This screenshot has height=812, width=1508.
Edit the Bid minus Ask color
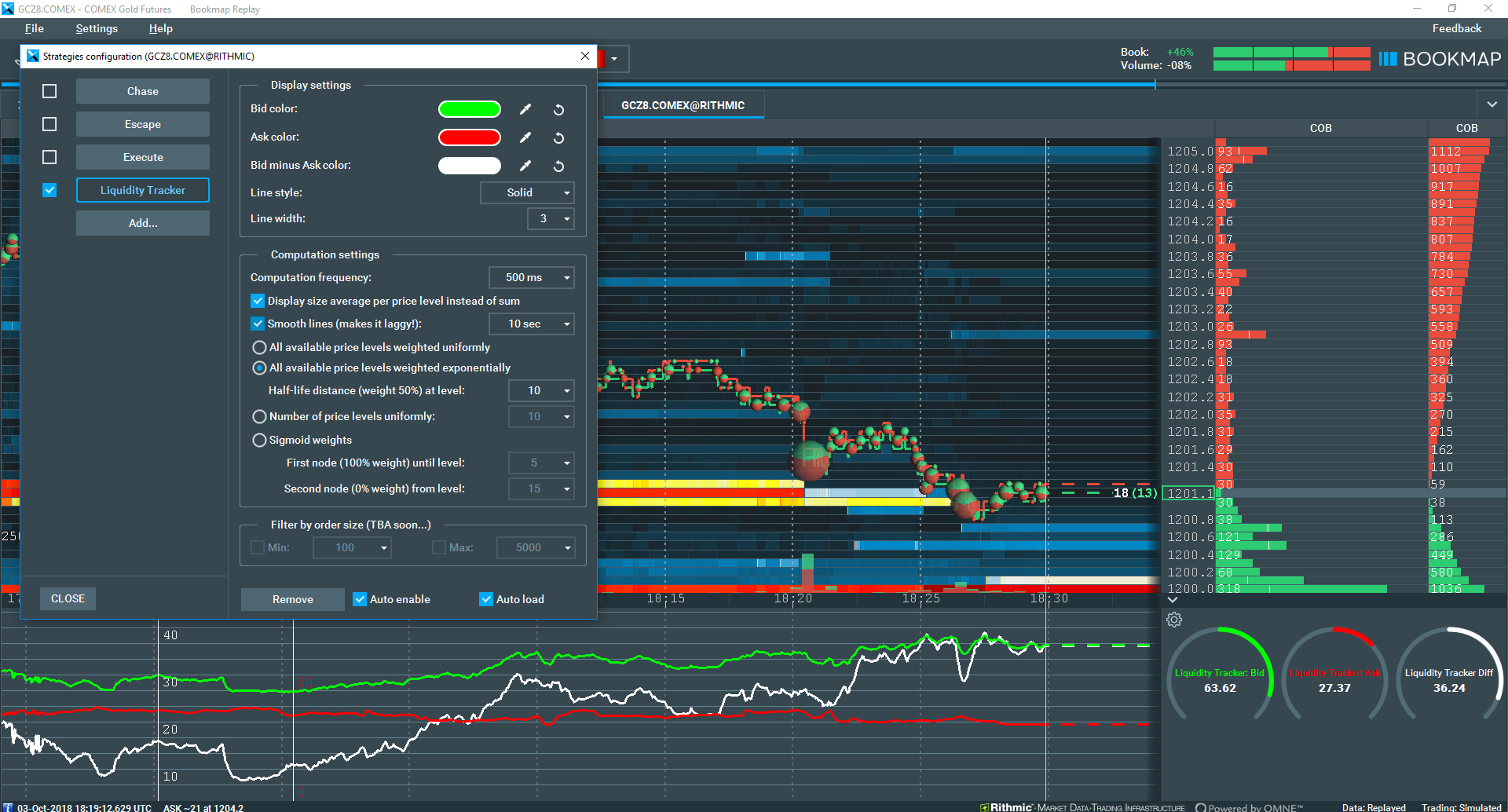click(x=525, y=166)
